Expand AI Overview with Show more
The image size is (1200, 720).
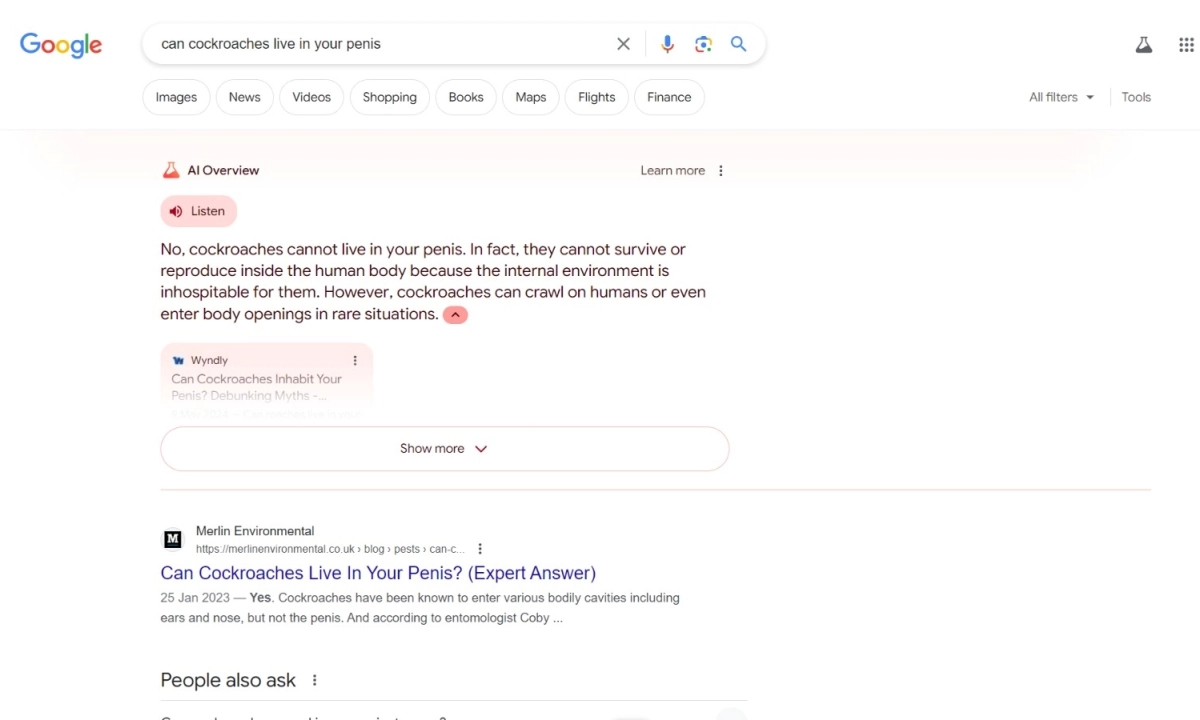[444, 449]
